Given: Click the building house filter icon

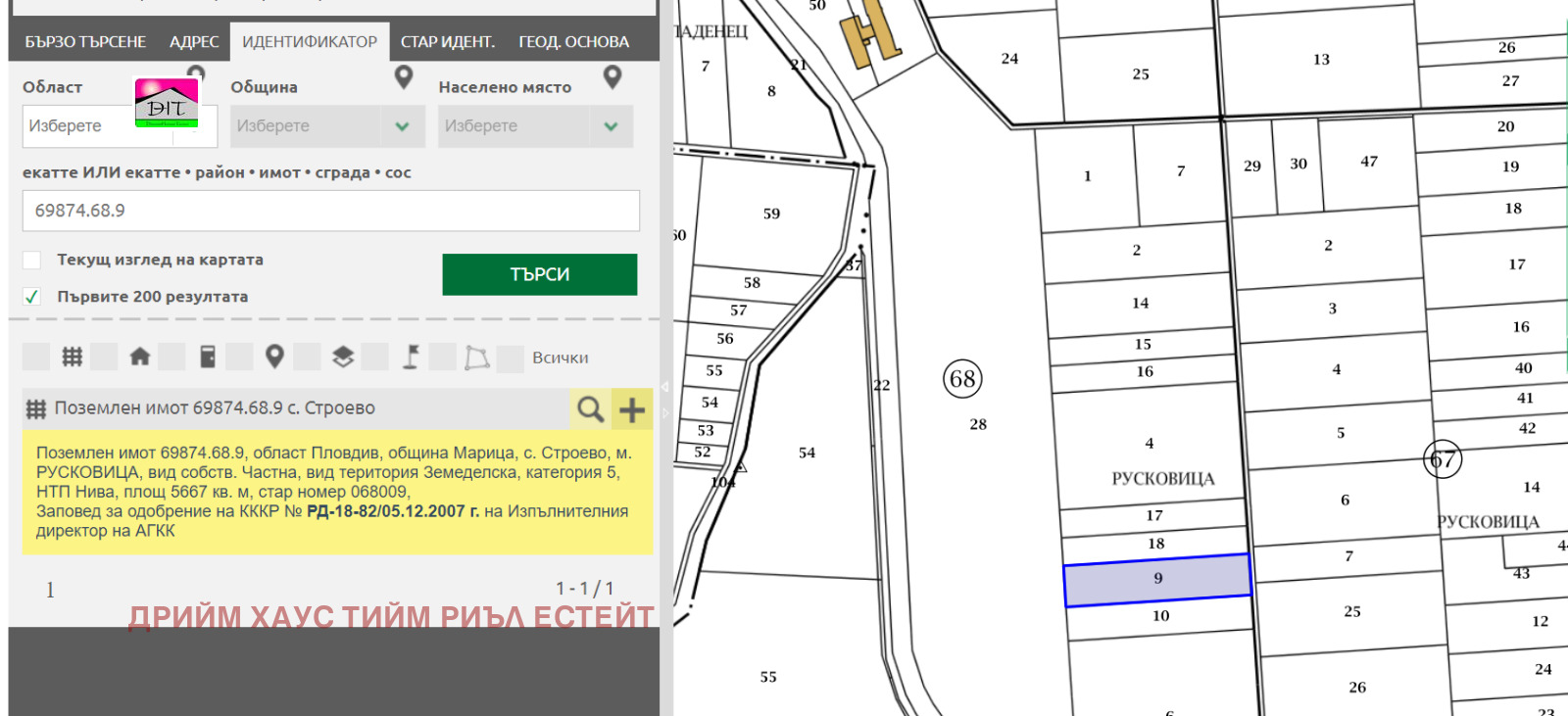Looking at the screenshot, I should coord(140,358).
